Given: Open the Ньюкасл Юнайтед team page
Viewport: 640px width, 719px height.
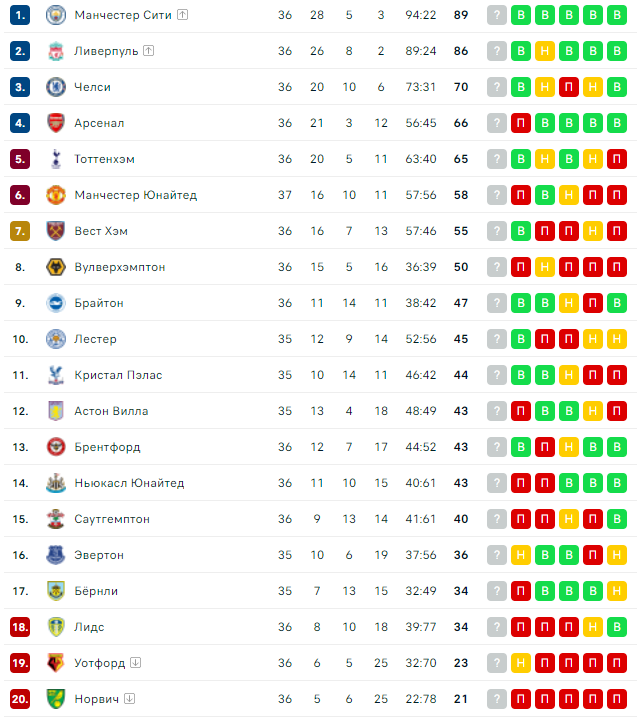Looking at the screenshot, I should click(129, 483).
